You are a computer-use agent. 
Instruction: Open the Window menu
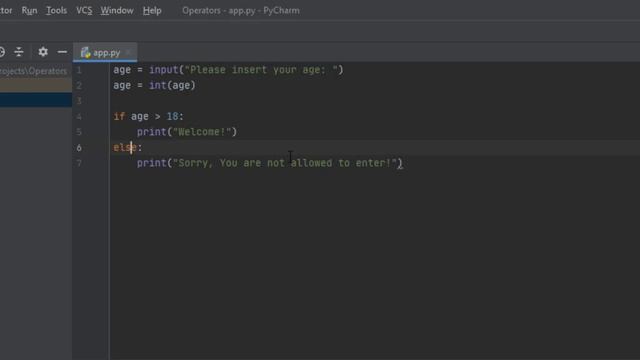[x=117, y=11]
